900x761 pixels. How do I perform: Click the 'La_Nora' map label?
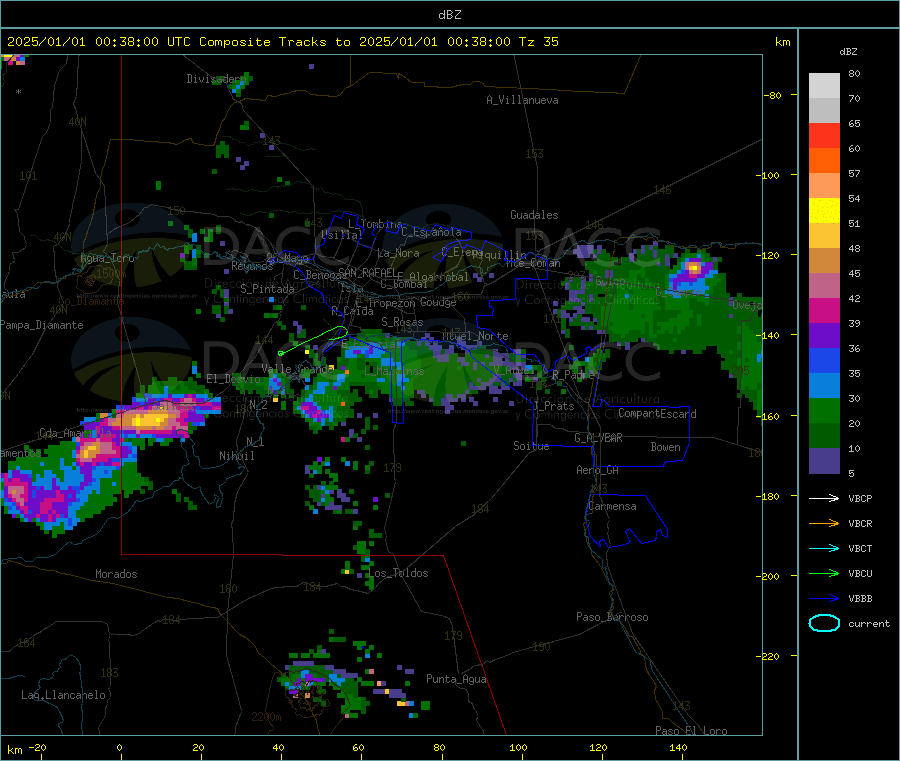pyautogui.click(x=398, y=253)
